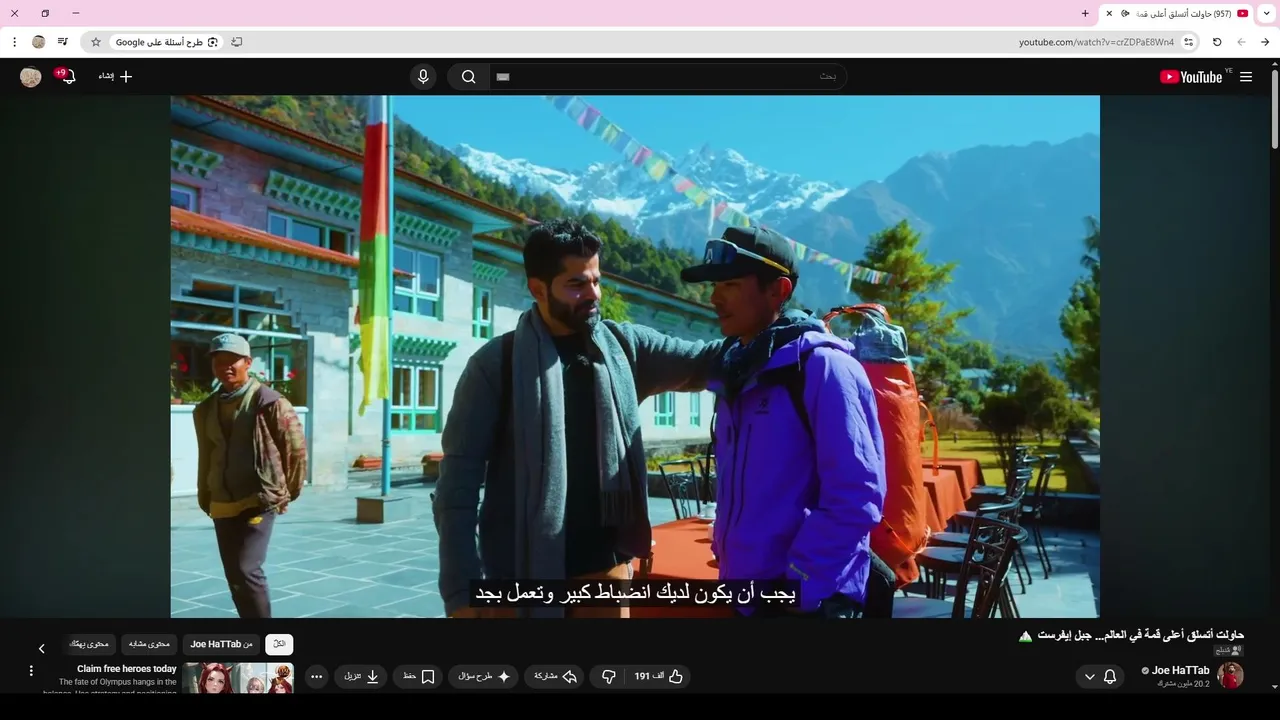The height and width of the screenshot is (720, 1280).
Task: Select the 'الكل' (All) chip
Action: click(x=279, y=645)
